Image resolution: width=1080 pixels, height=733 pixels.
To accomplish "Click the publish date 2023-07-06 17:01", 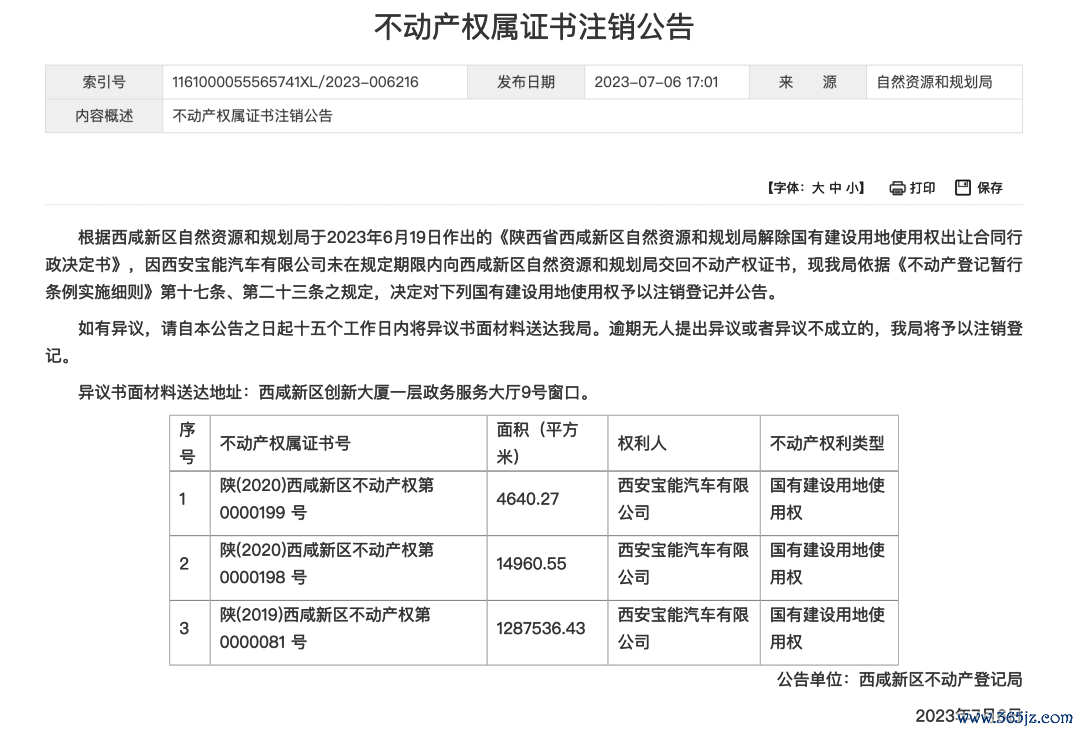I will [x=656, y=83].
